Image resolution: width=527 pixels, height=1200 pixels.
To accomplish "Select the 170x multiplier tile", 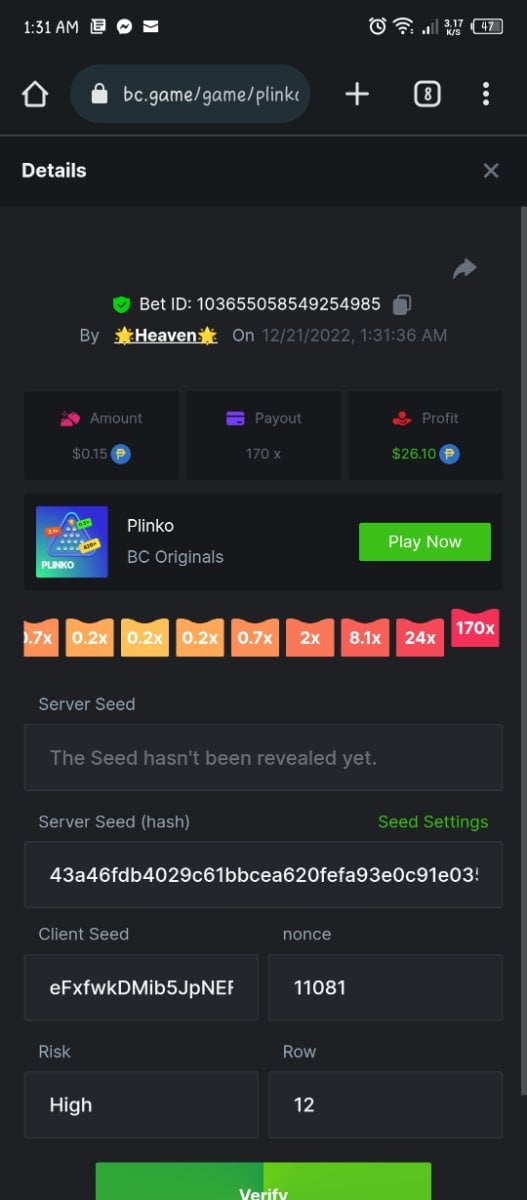I will coord(475,628).
